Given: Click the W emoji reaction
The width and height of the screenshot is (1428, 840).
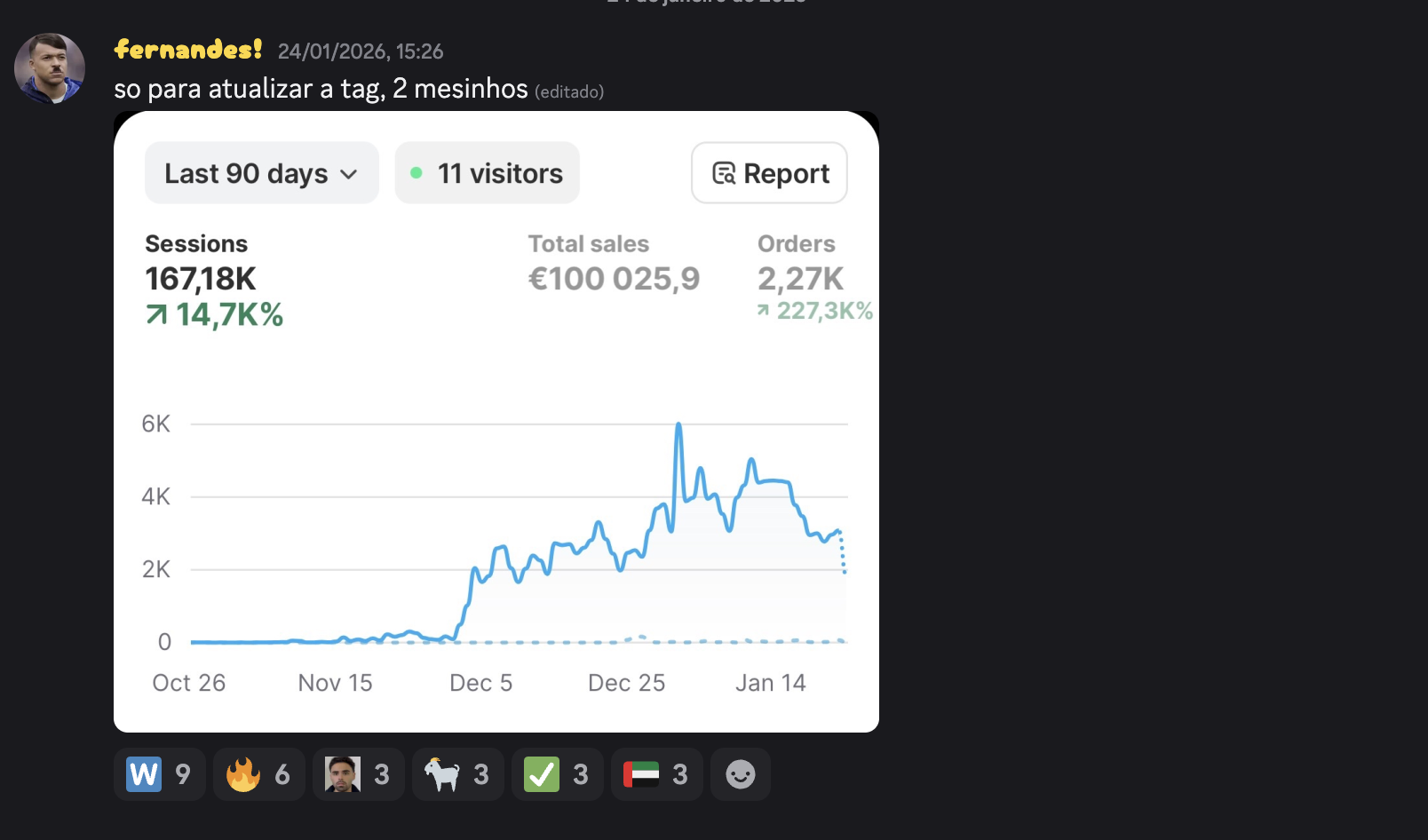Looking at the screenshot, I should (x=159, y=774).
